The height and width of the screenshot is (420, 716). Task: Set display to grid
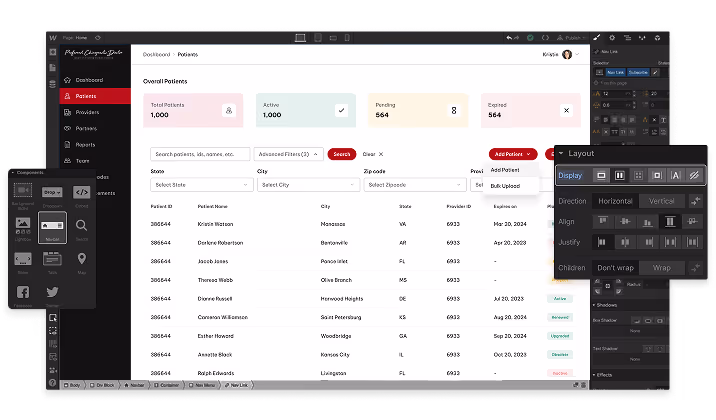[x=638, y=175]
